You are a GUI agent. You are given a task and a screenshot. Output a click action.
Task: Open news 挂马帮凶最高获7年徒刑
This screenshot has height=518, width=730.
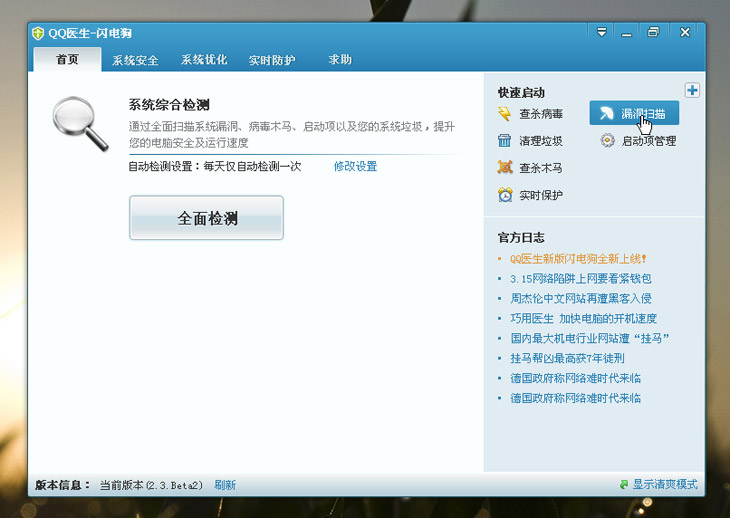coord(567,358)
